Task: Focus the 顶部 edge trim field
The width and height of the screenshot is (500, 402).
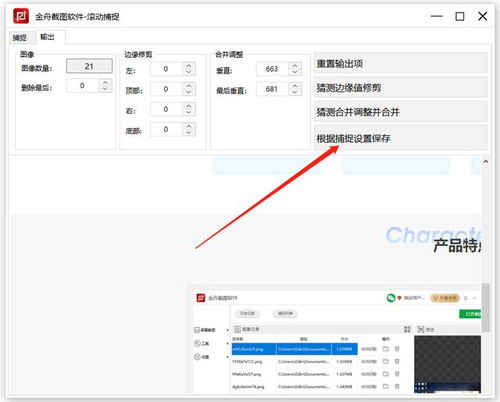Action: point(166,89)
